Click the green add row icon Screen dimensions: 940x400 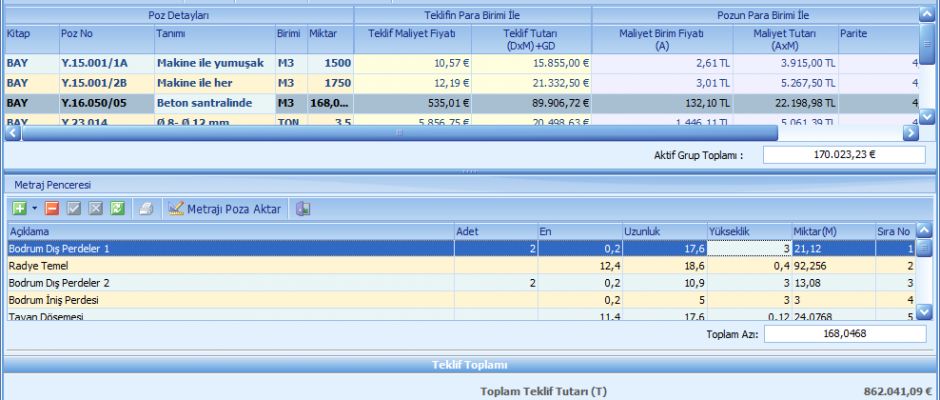pos(19,209)
